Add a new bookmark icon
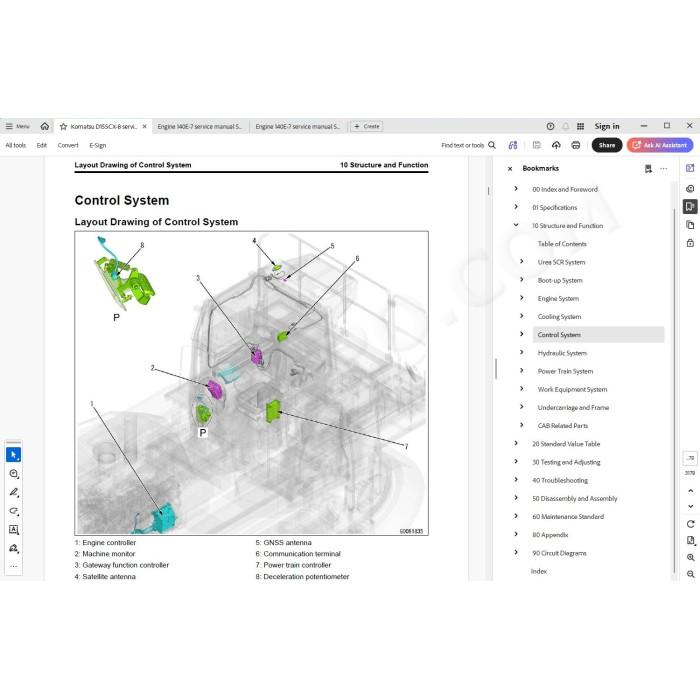Screen dimensions: 700x700 pos(648,168)
